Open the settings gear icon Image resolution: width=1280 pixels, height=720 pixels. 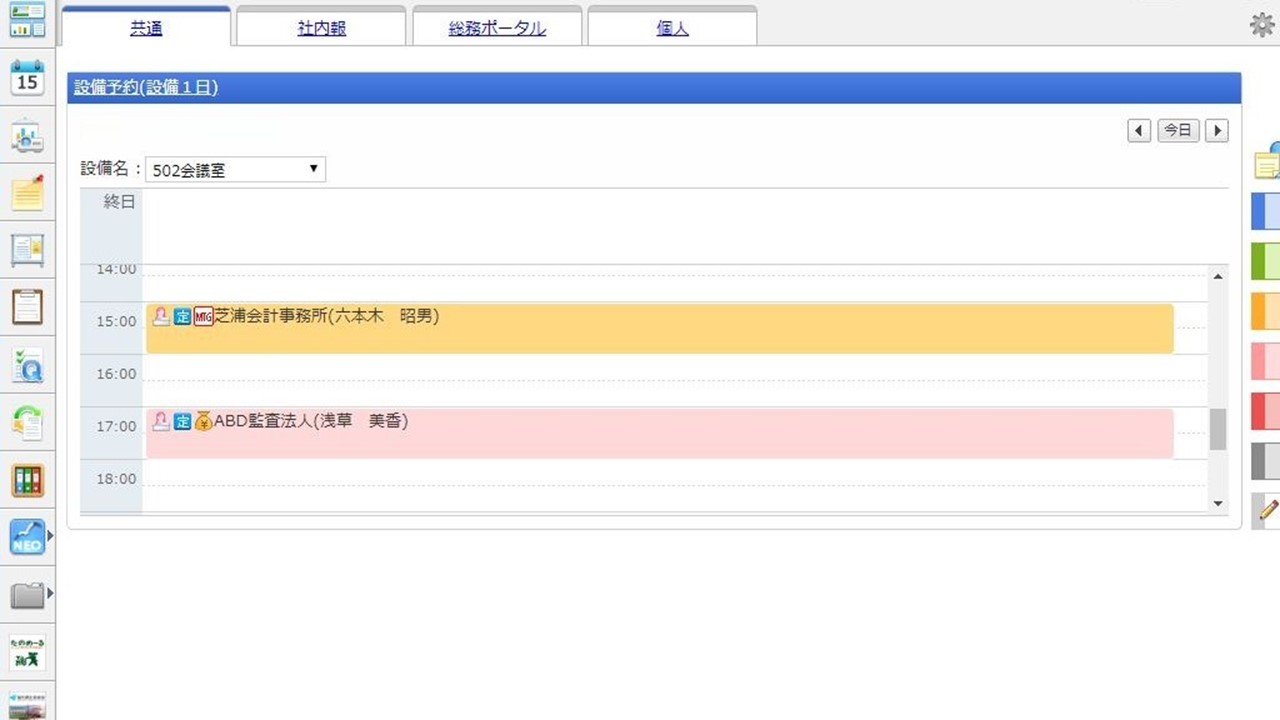point(1263,25)
